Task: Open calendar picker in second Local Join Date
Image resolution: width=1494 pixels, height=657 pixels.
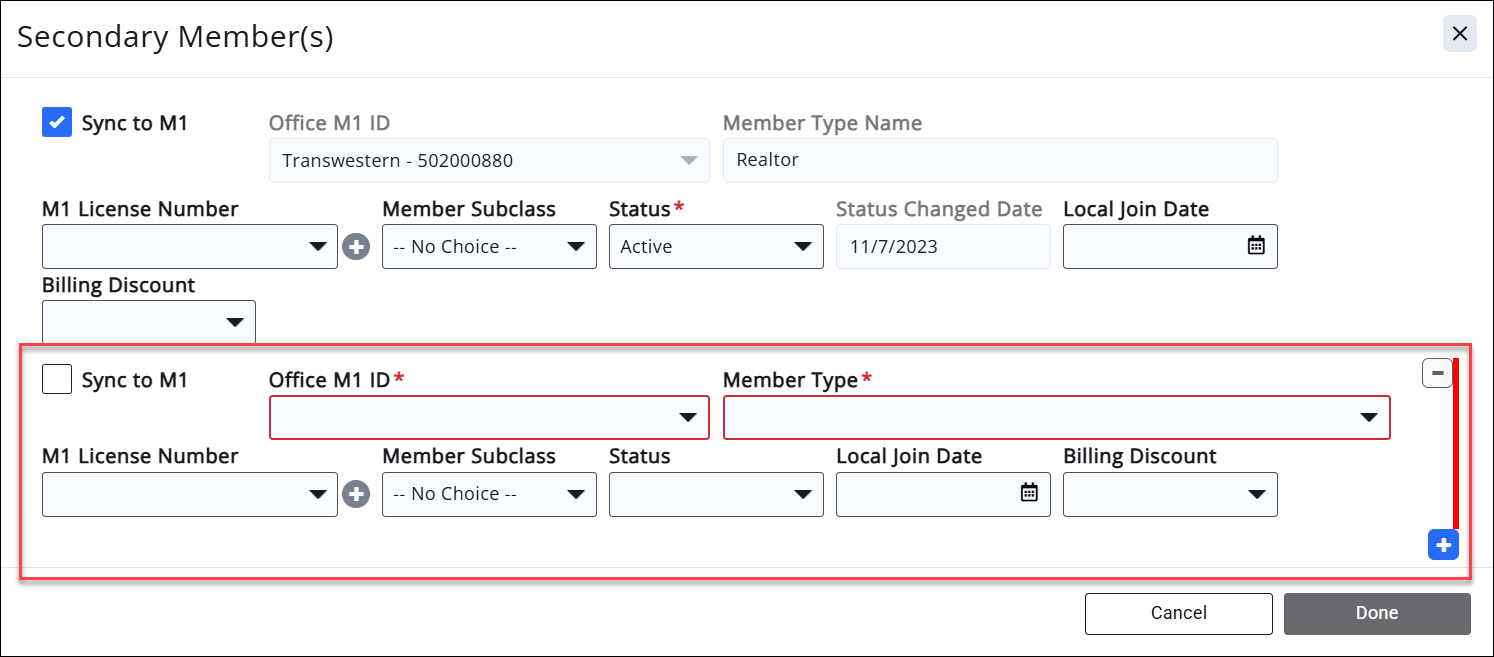Action: click(1029, 493)
